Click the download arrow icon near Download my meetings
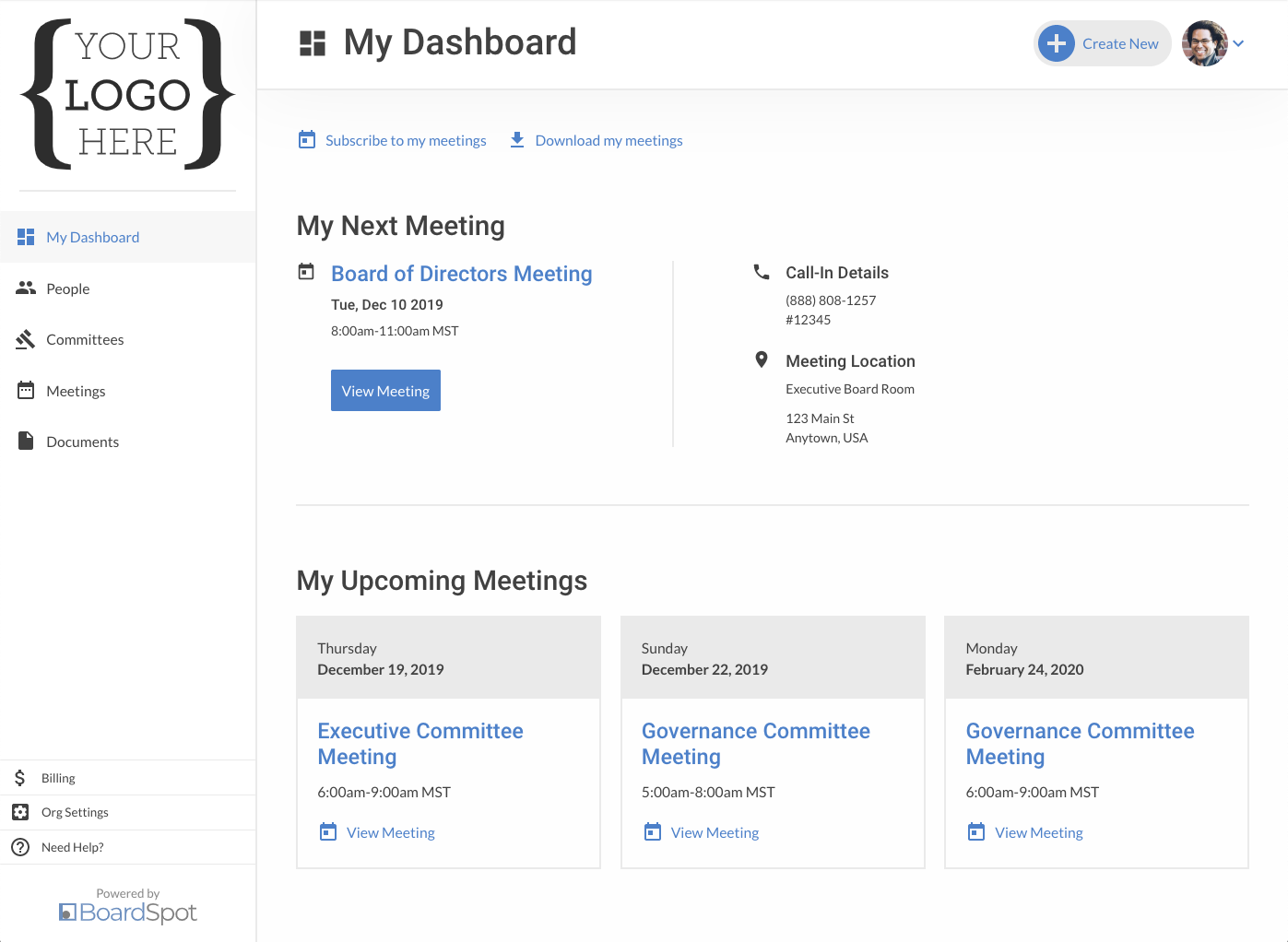The image size is (1288, 942). click(x=516, y=138)
